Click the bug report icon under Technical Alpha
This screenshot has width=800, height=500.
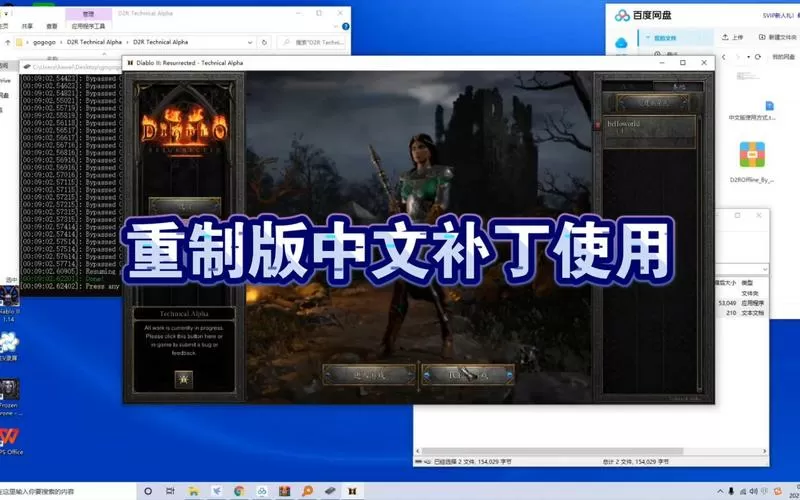(184, 379)
